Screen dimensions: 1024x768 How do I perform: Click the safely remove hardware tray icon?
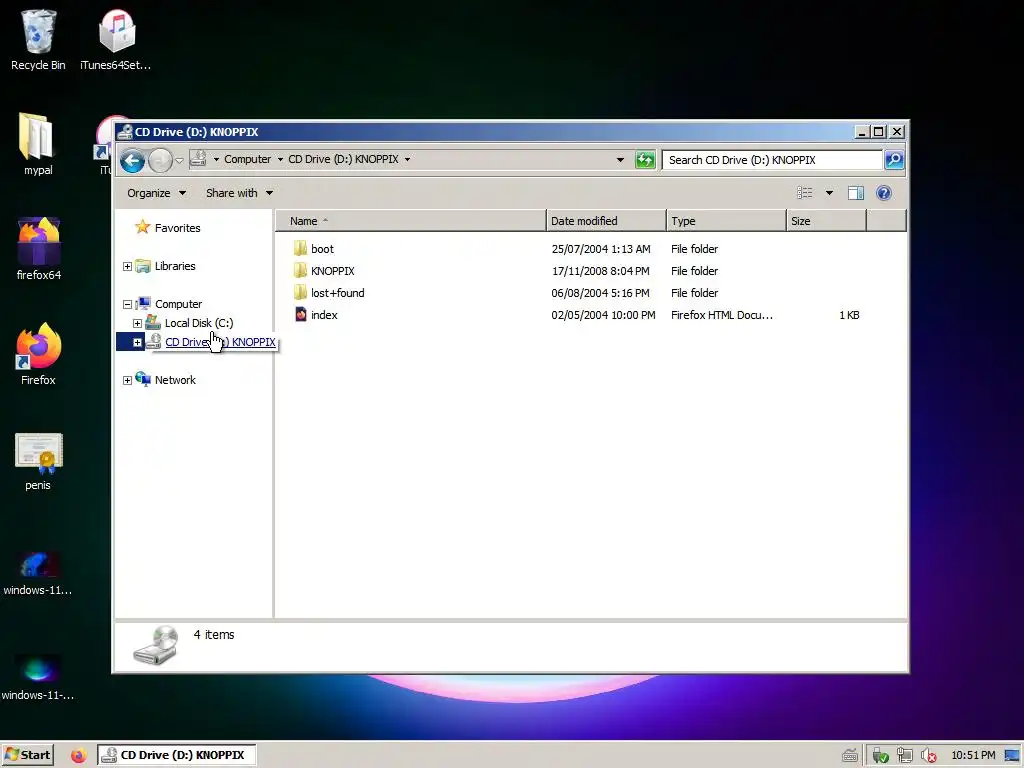880,756
